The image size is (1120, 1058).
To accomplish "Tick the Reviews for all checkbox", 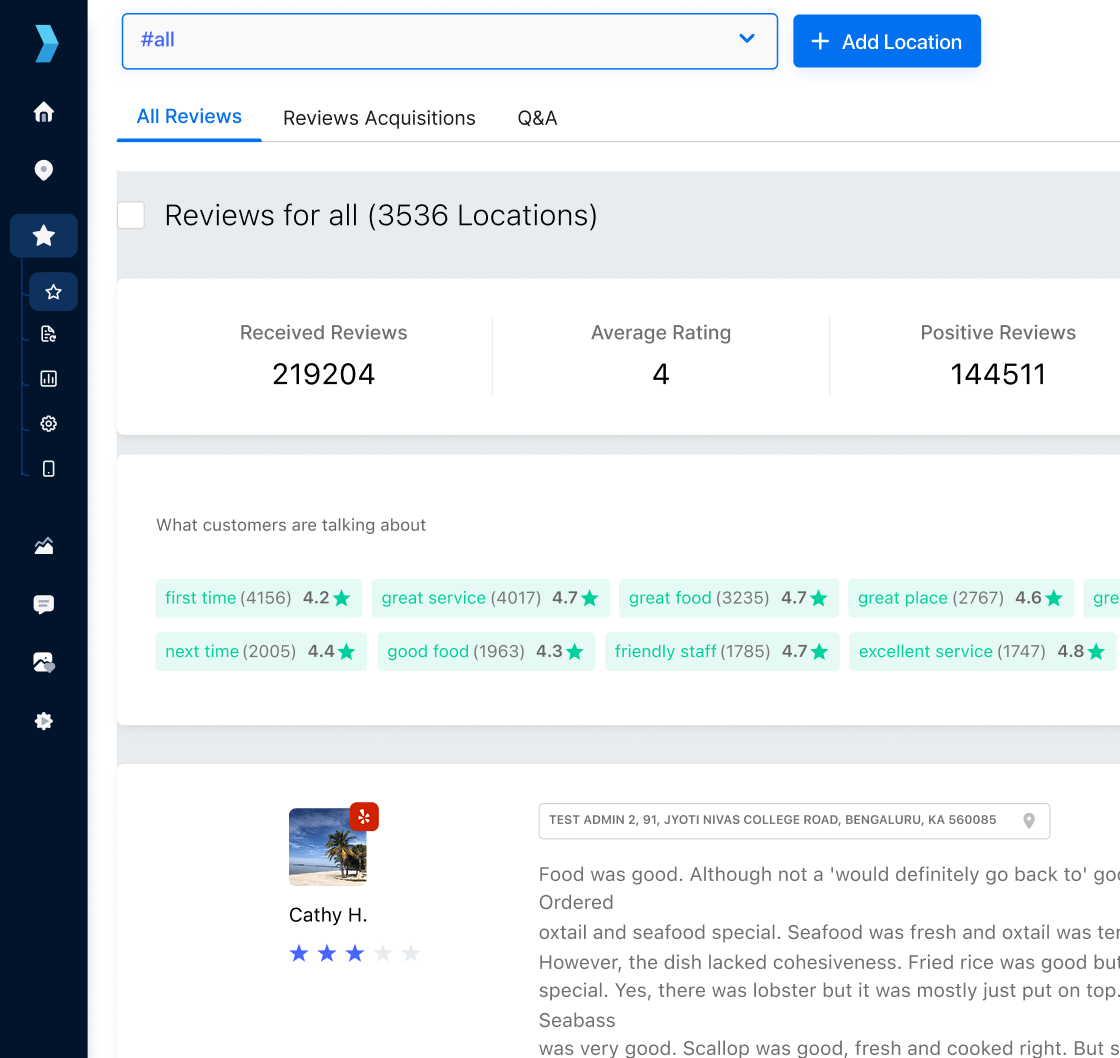I will [x=131, y=215].
